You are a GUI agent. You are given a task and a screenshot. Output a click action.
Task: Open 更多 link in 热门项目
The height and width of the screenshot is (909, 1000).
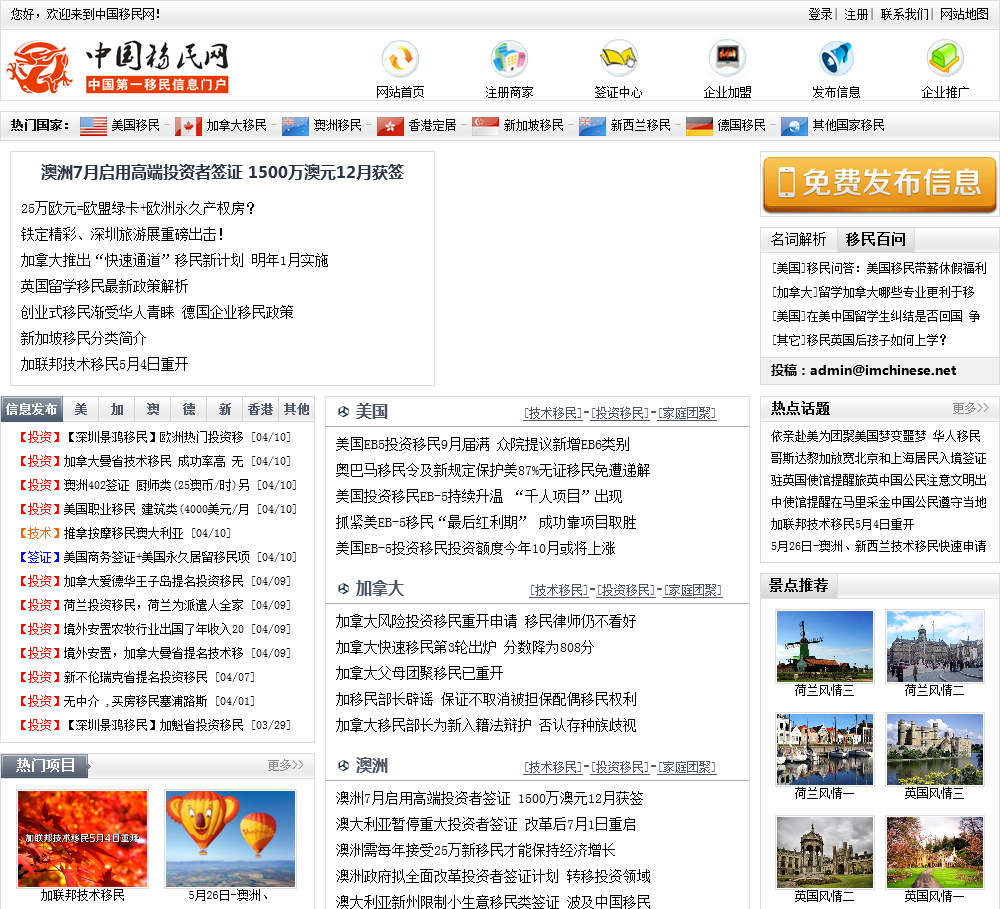[x=285, y=765]
